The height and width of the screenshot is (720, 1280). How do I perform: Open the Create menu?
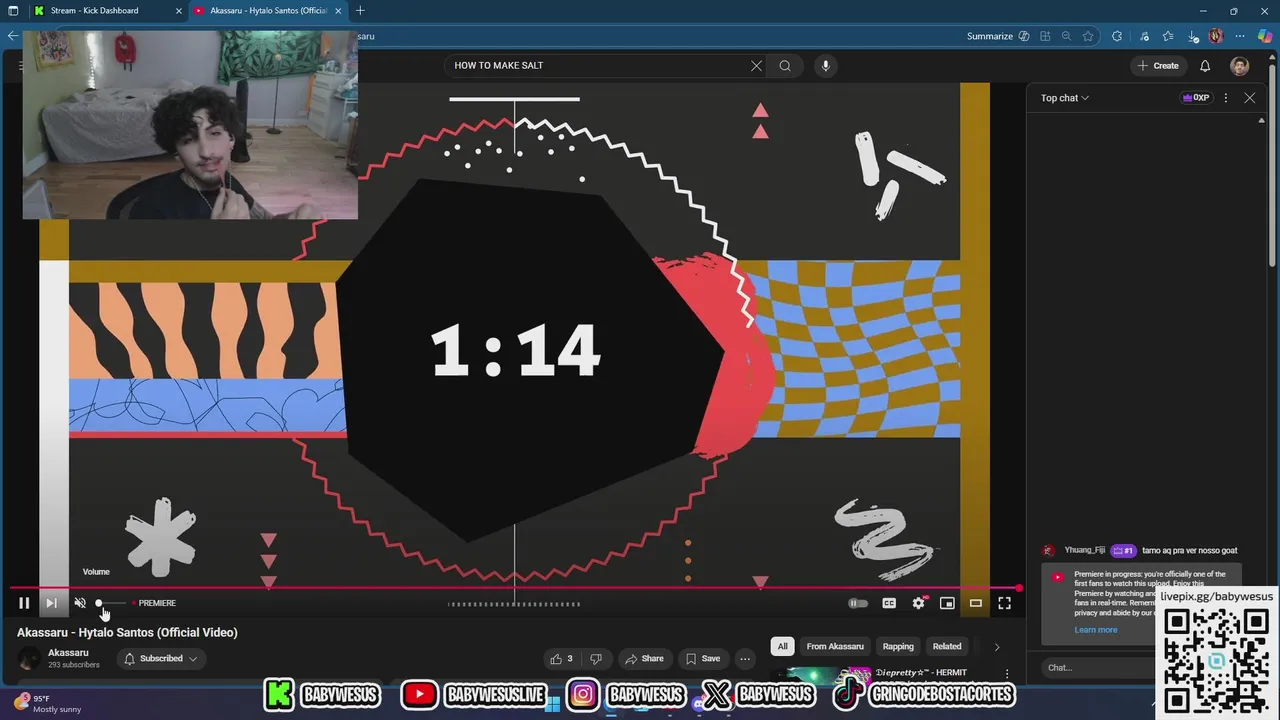1158,66
